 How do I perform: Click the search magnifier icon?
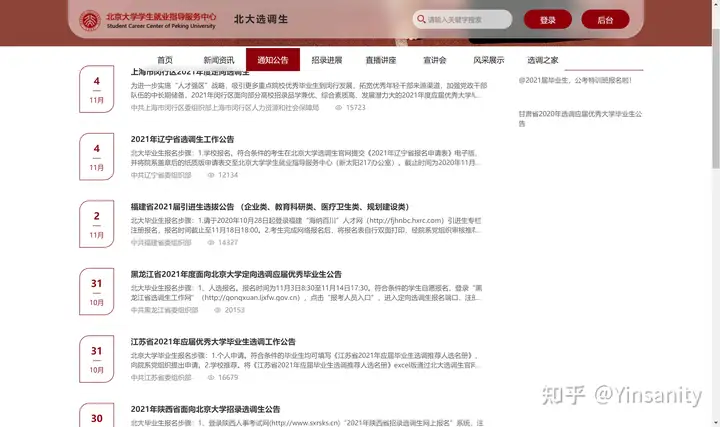point(421,19)
